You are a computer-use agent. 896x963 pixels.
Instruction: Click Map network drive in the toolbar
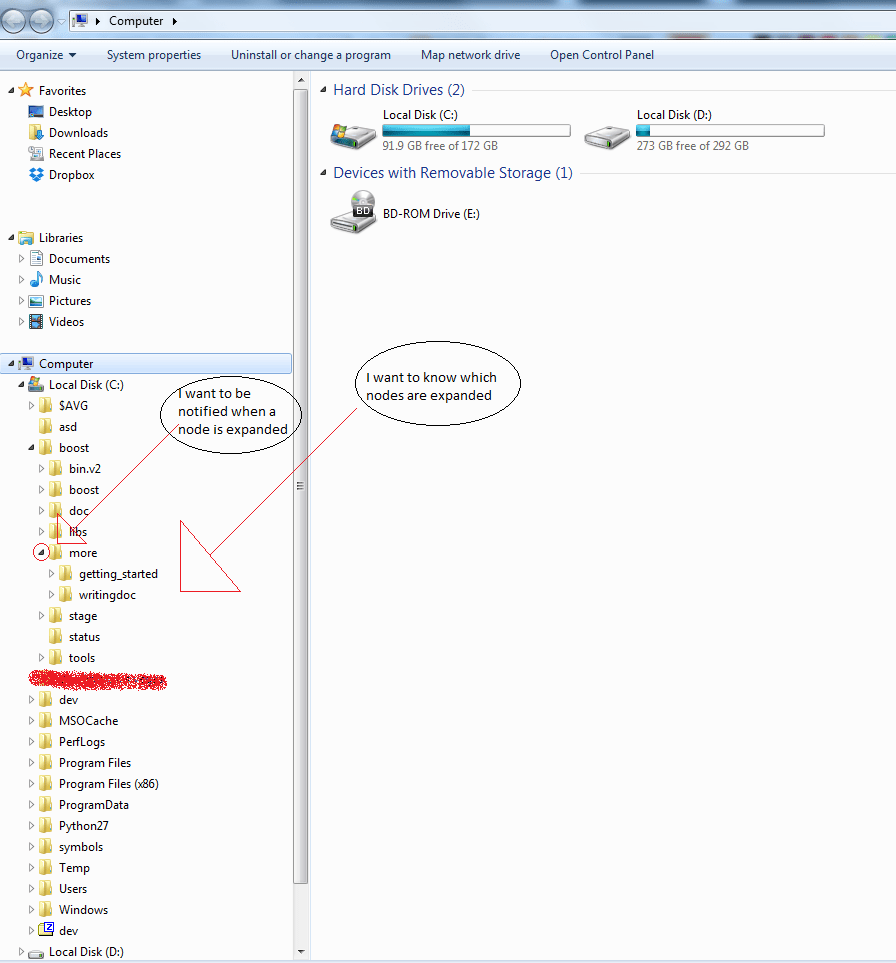point(470,55)
